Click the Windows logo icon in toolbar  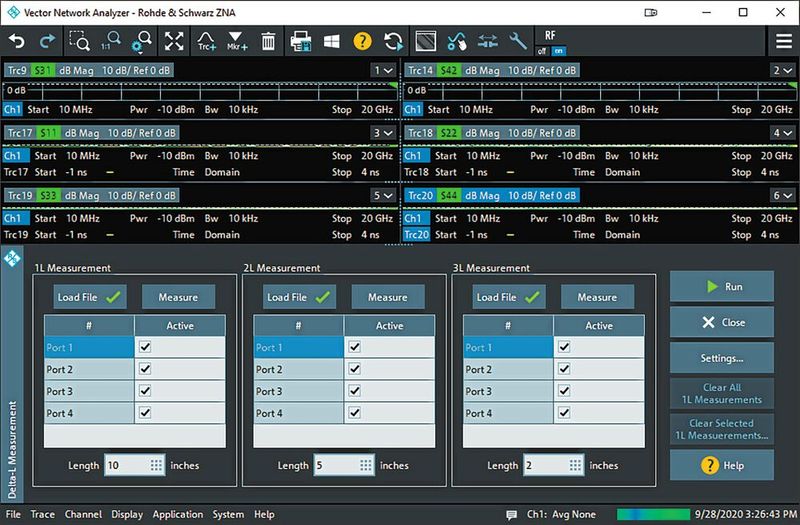pos(332,41)
